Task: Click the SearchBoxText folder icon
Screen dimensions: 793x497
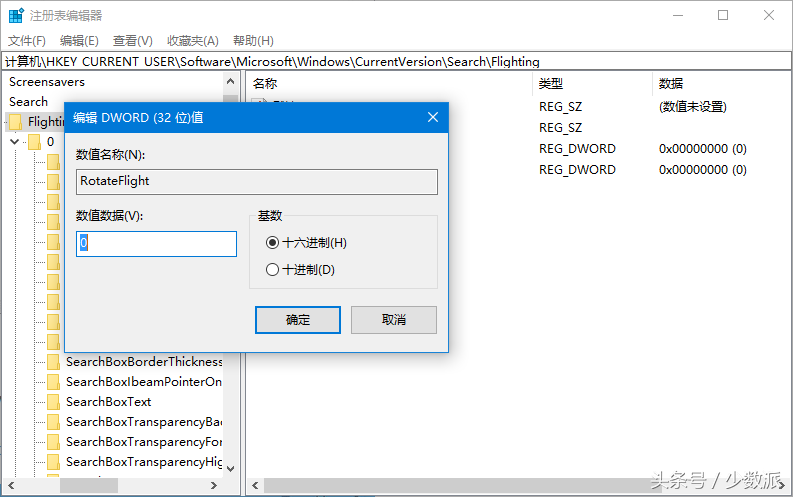Action: [54, 401]
